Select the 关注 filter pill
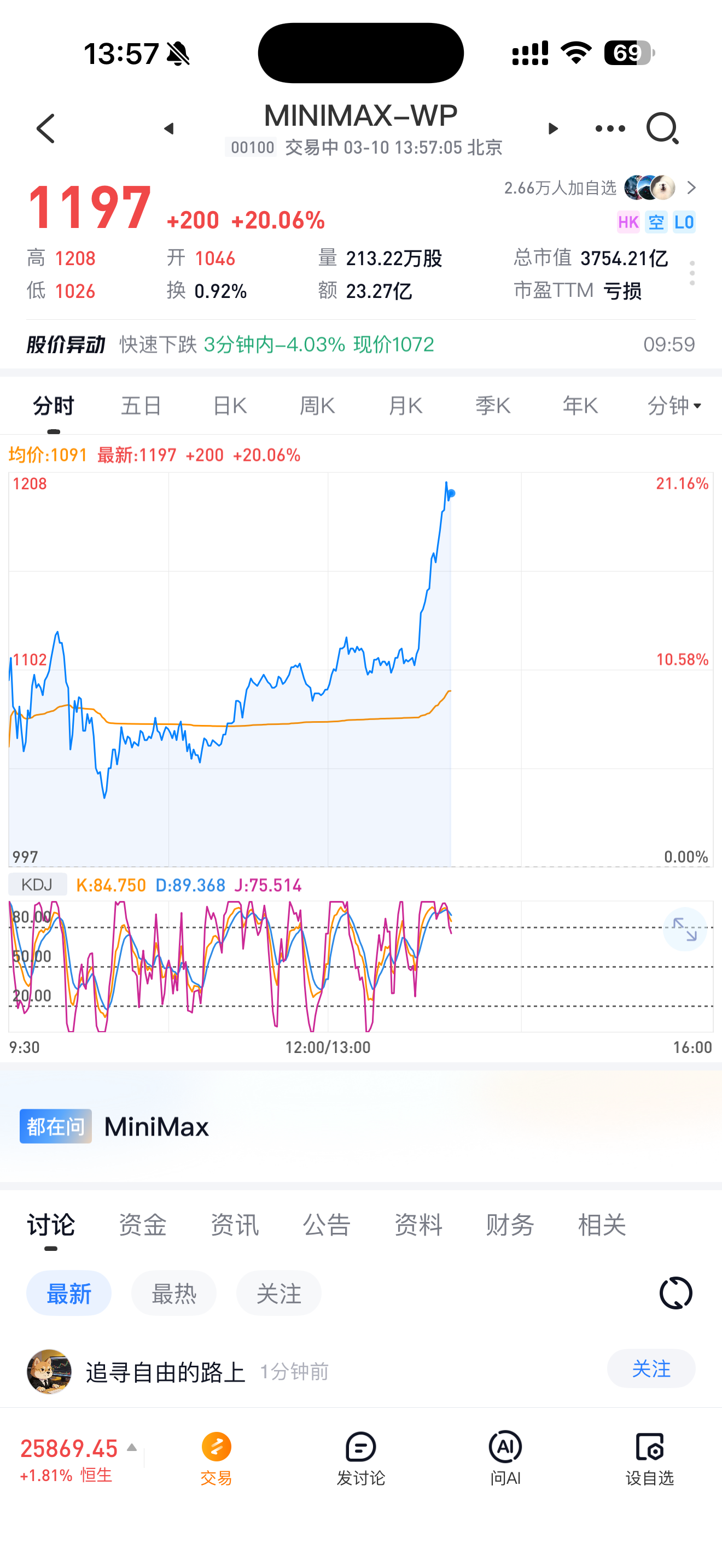The width and height of the screenshot is (722, 1568). 278,1293
